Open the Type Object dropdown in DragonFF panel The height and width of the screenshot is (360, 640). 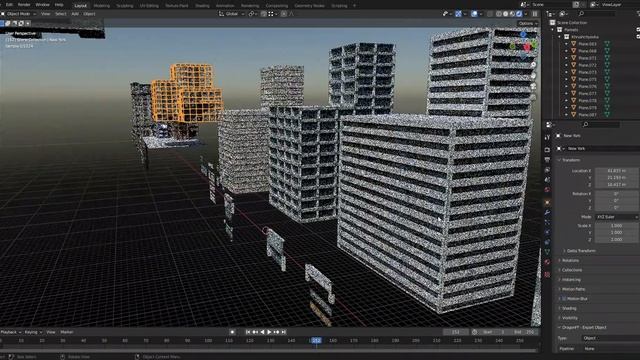(x=611, y=338)
